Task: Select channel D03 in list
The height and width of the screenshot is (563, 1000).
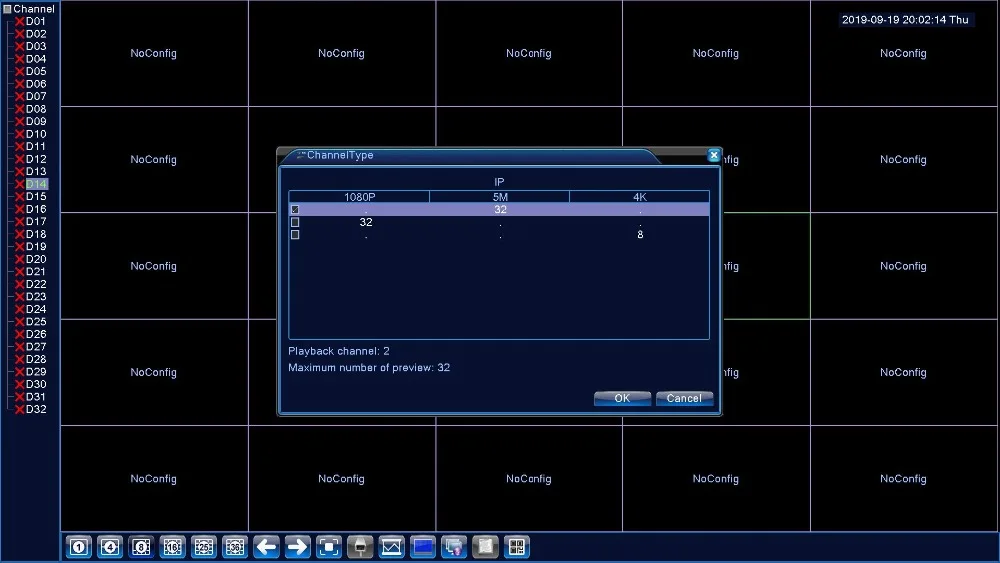Action: (36, 47)
